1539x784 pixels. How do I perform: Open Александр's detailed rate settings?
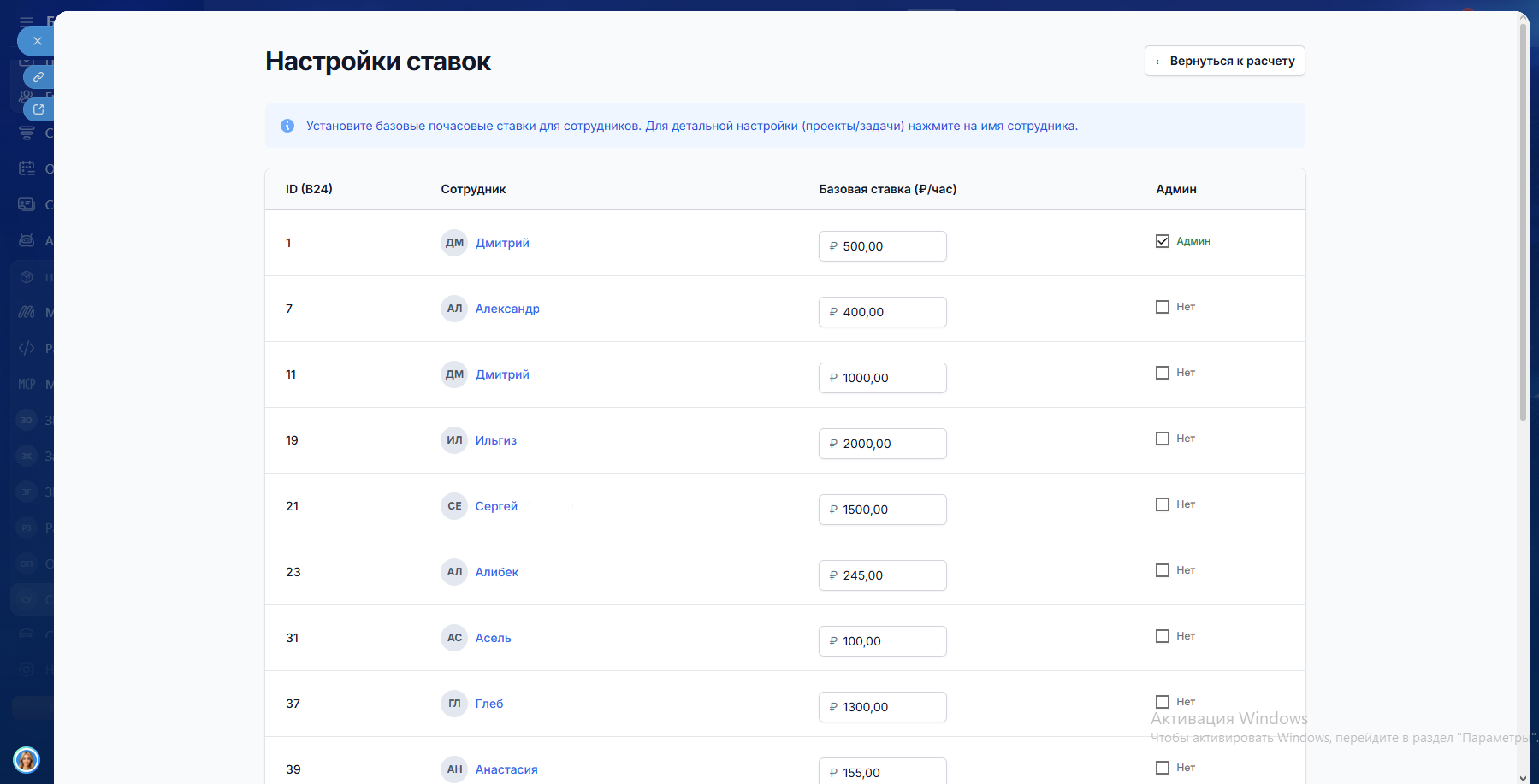tap(507, 309)
